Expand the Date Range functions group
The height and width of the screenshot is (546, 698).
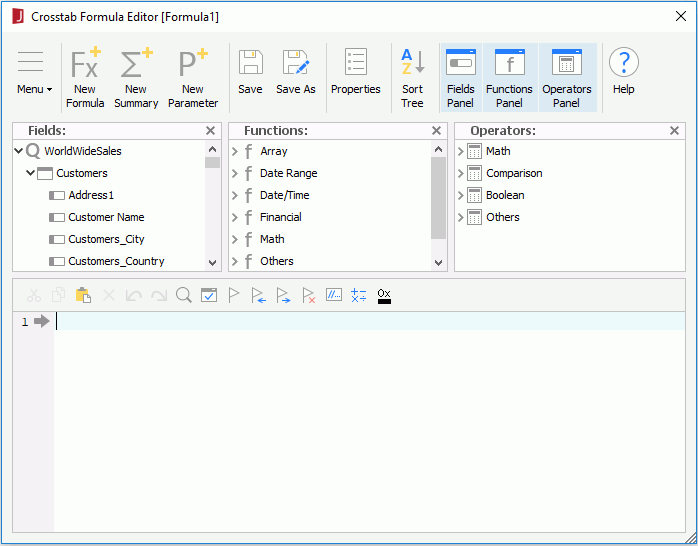(x=235, y=173)
